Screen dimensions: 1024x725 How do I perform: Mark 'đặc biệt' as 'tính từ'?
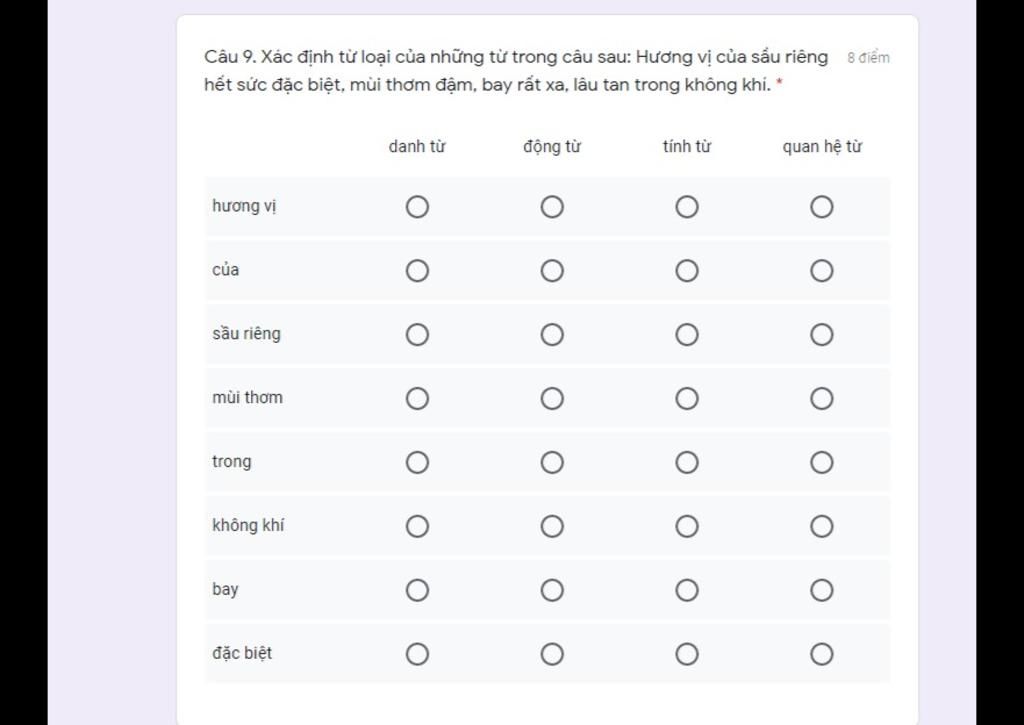tap(686, 654)
